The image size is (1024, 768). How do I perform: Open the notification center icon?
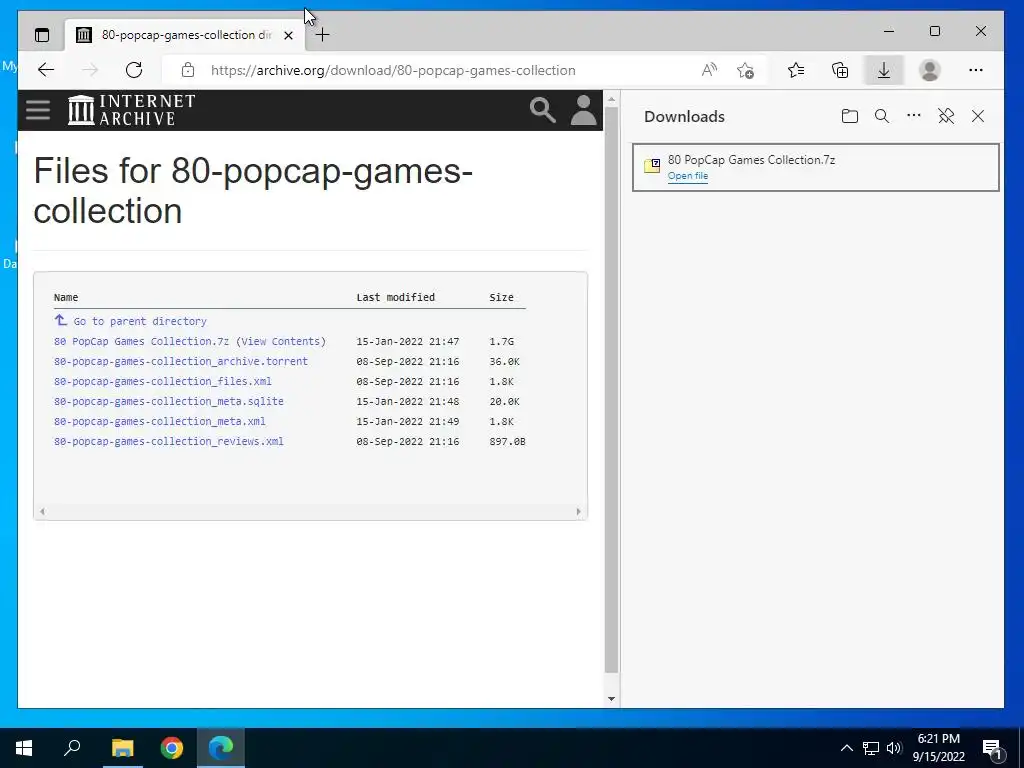991,749
